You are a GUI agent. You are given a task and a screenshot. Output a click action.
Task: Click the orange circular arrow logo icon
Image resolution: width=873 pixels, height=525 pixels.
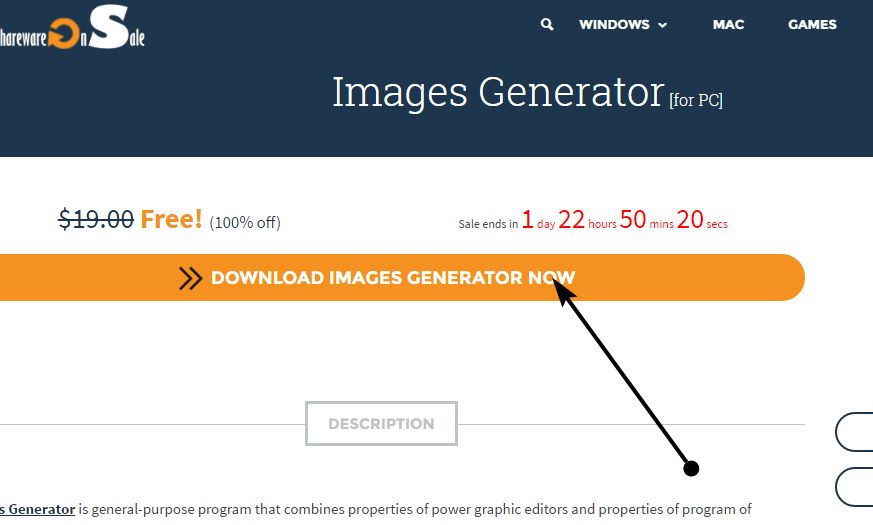[63, 33]
